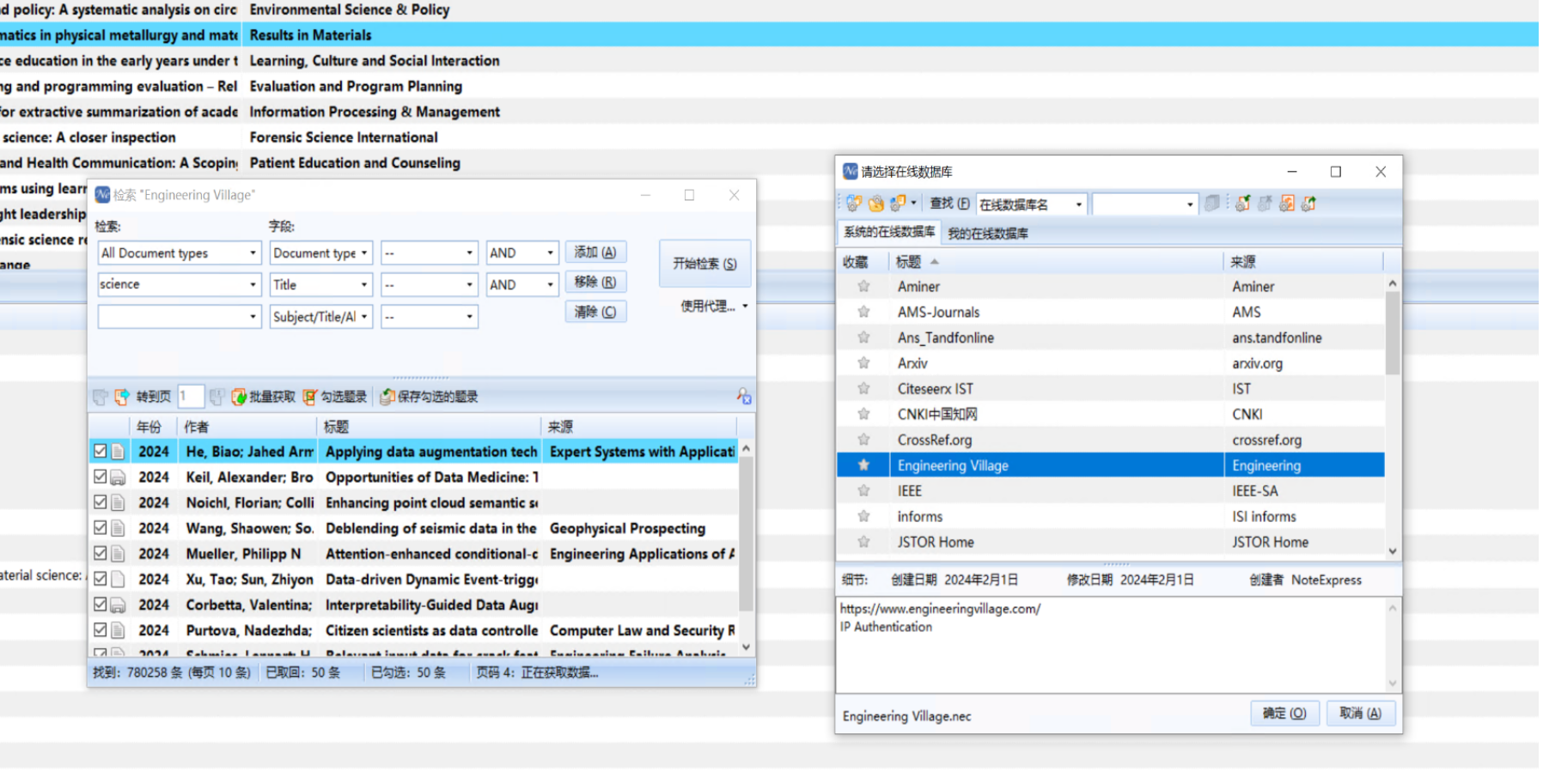
Task: Open the Document type field dropdown
Action: (x=364, y=253)
